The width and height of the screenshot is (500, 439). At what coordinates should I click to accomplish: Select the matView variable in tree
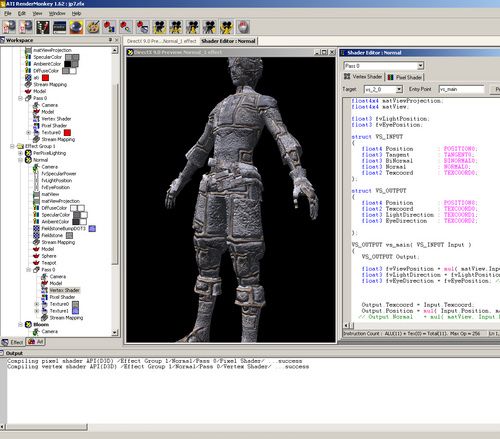[50, 194]
